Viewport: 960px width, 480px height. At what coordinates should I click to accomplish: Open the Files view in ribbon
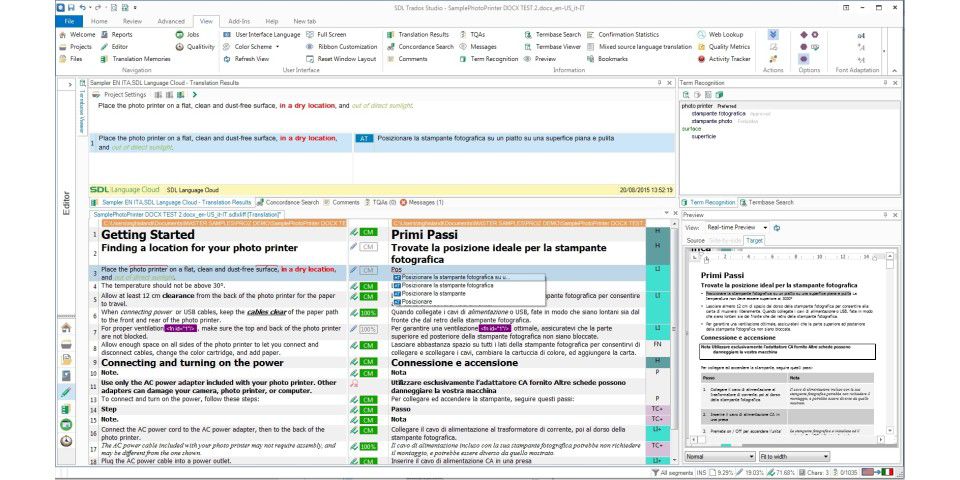click(x=71, y=59)
